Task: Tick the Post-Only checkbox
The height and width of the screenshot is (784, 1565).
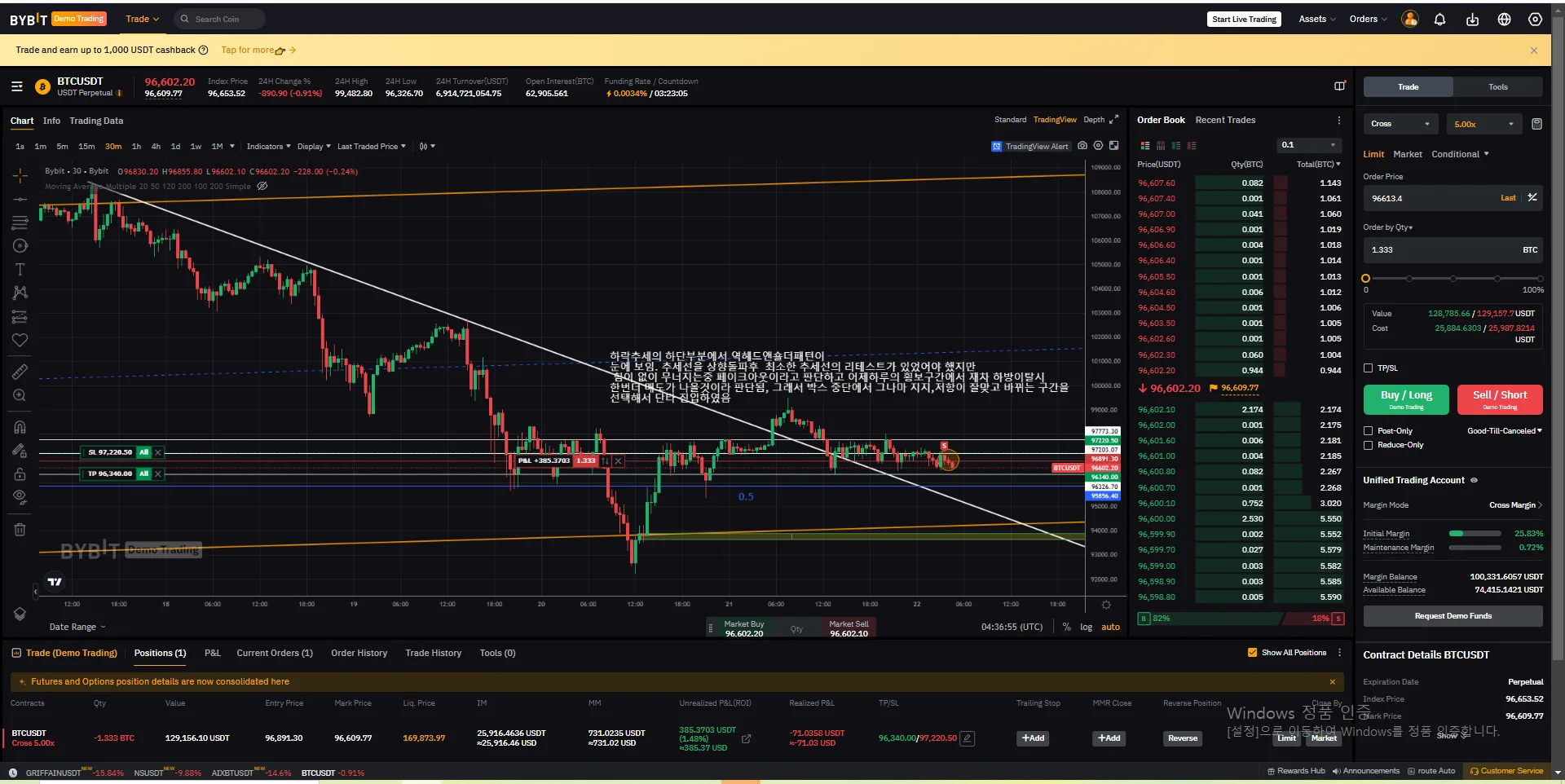Action: coord(1369,431)
